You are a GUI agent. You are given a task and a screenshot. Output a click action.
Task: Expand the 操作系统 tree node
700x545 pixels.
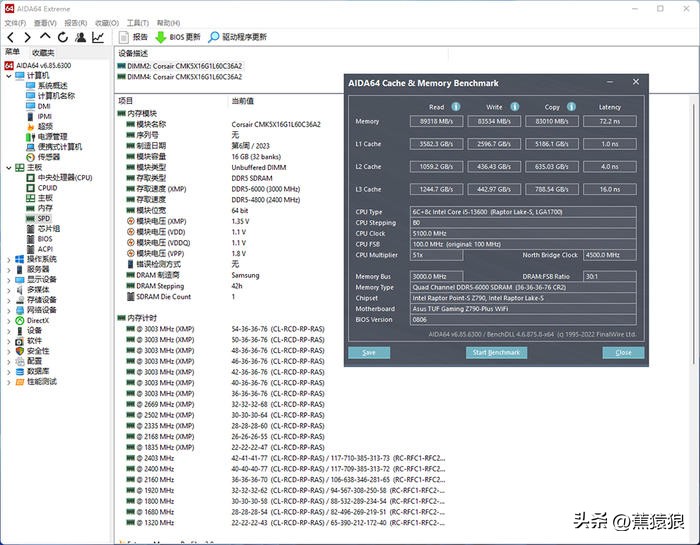pos(9,259)
